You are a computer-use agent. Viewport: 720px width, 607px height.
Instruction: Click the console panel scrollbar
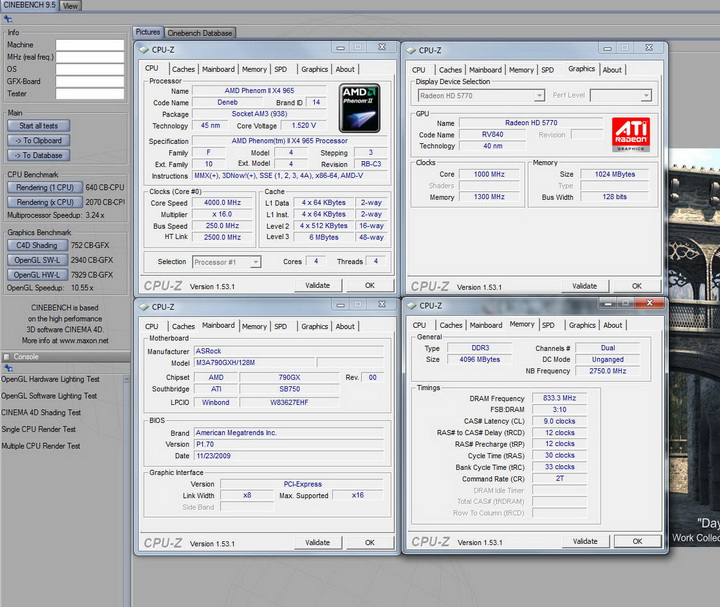coord(127,490)
